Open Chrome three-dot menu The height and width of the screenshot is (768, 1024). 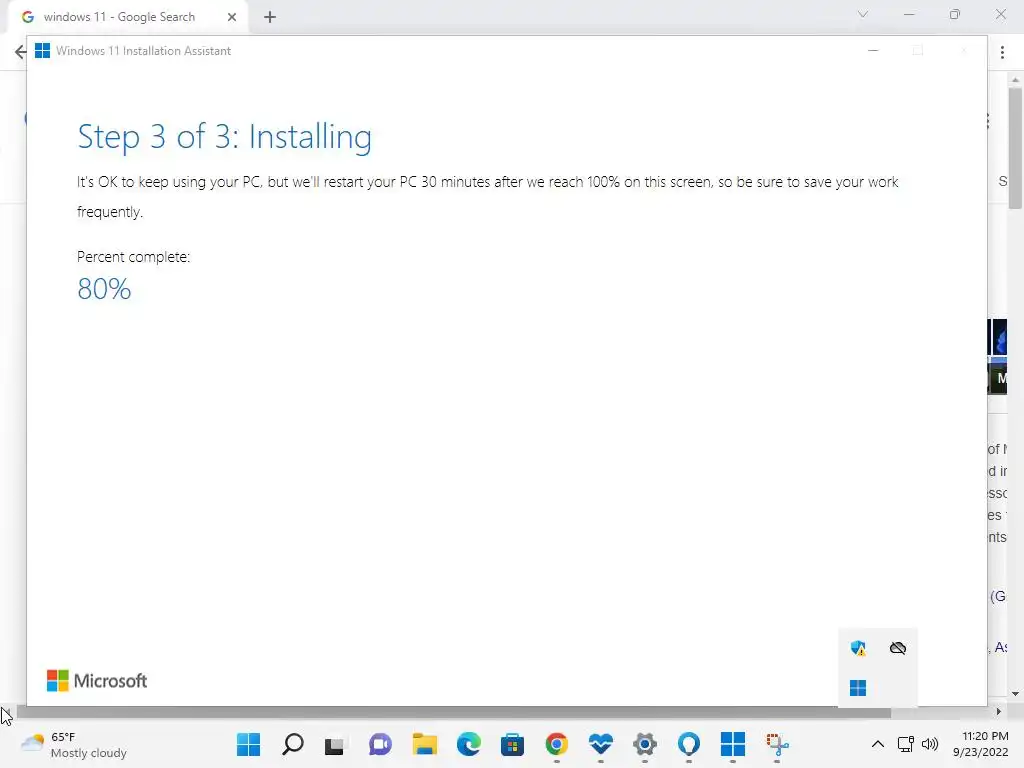(x=1002, y=52)
